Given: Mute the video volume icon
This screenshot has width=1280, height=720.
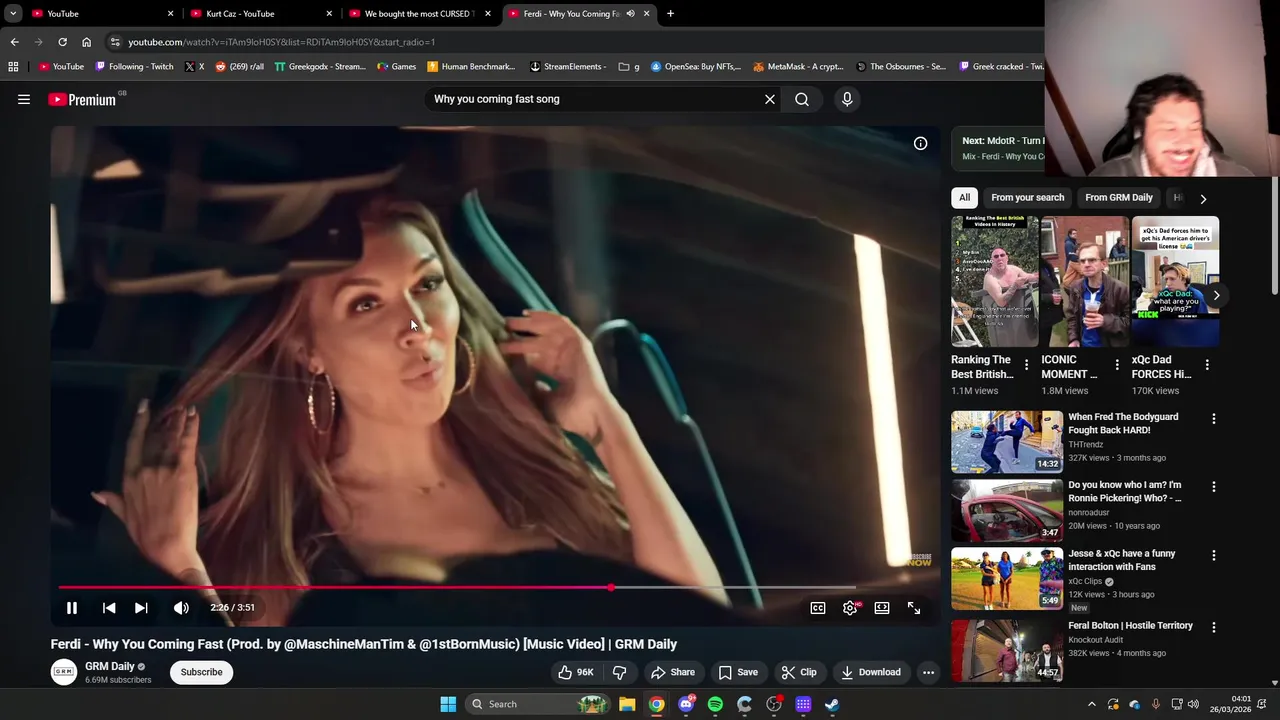Looking at the screenshot, I should coord(181,608).
